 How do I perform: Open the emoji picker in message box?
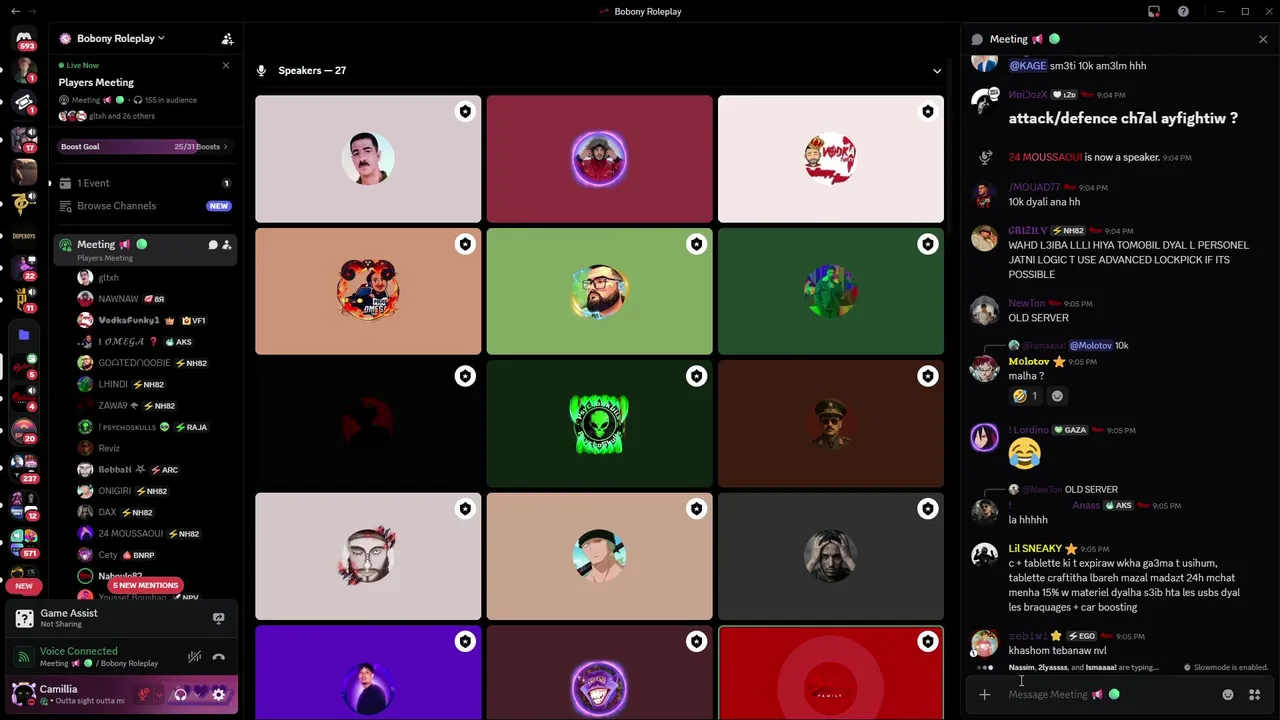1228,695
